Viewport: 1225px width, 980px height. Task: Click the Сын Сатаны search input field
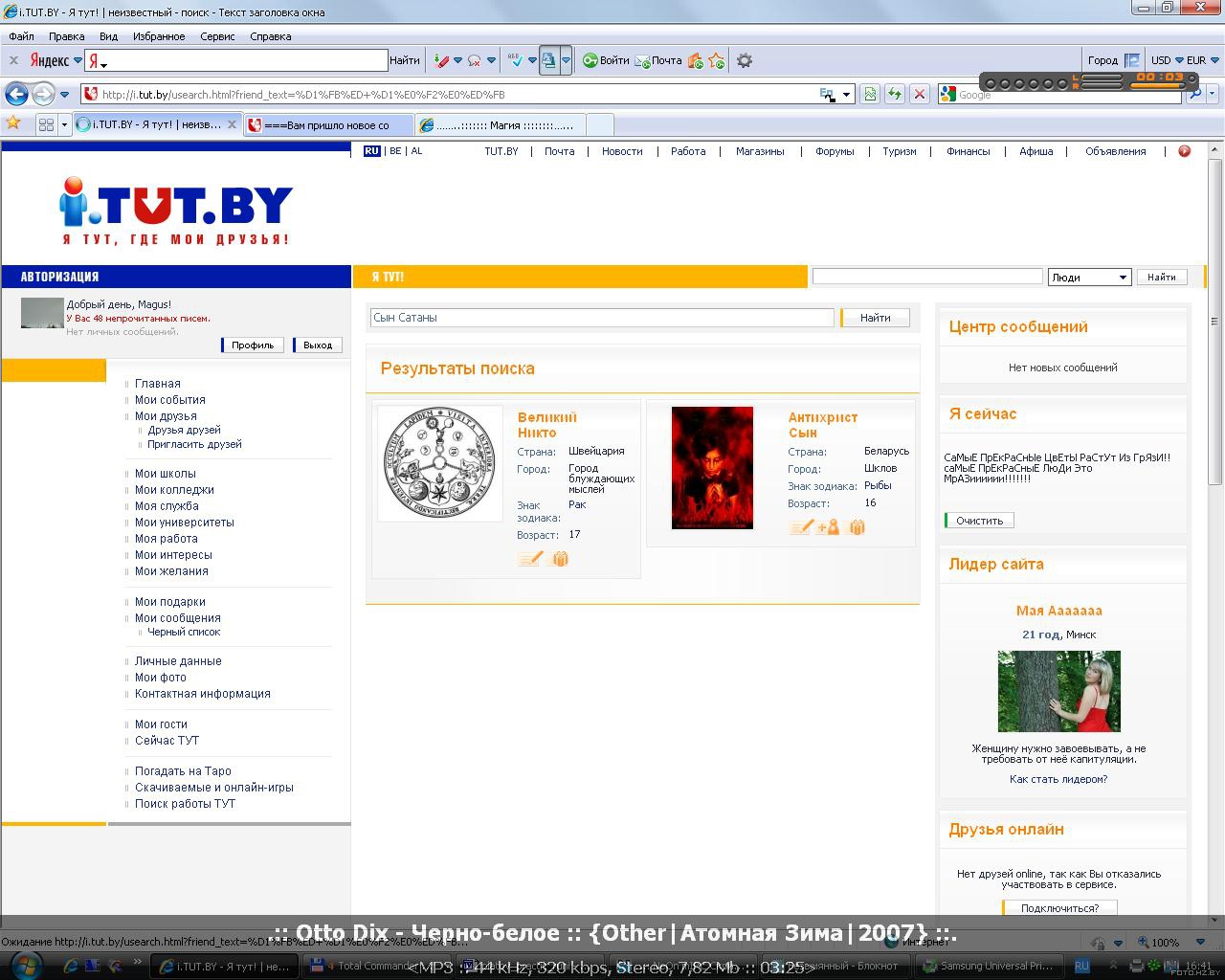click(602, 318)
